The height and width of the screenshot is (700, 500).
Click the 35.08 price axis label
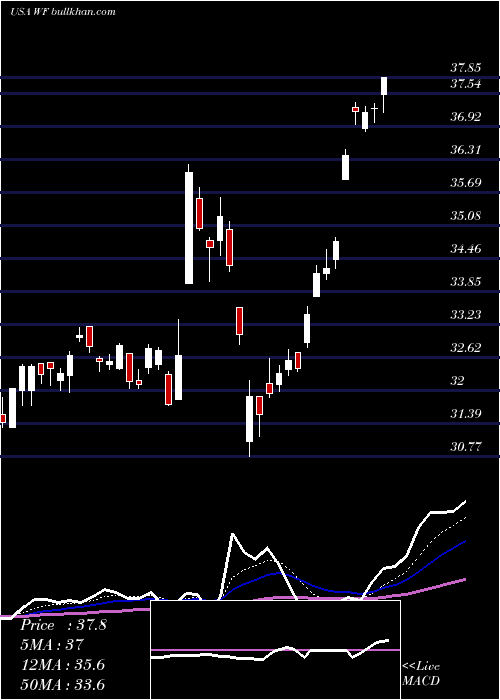point(465,216)
